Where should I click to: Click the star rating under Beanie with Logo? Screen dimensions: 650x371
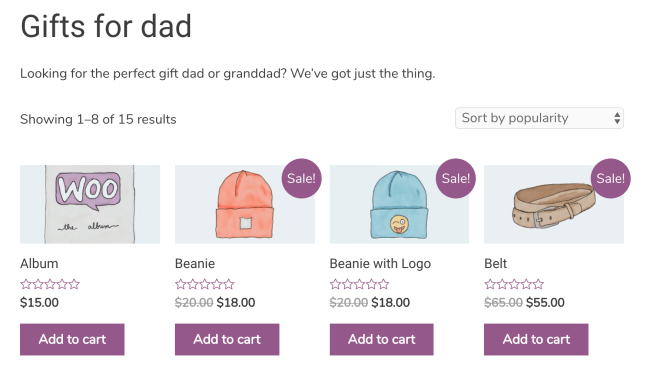tap(359, 284)
